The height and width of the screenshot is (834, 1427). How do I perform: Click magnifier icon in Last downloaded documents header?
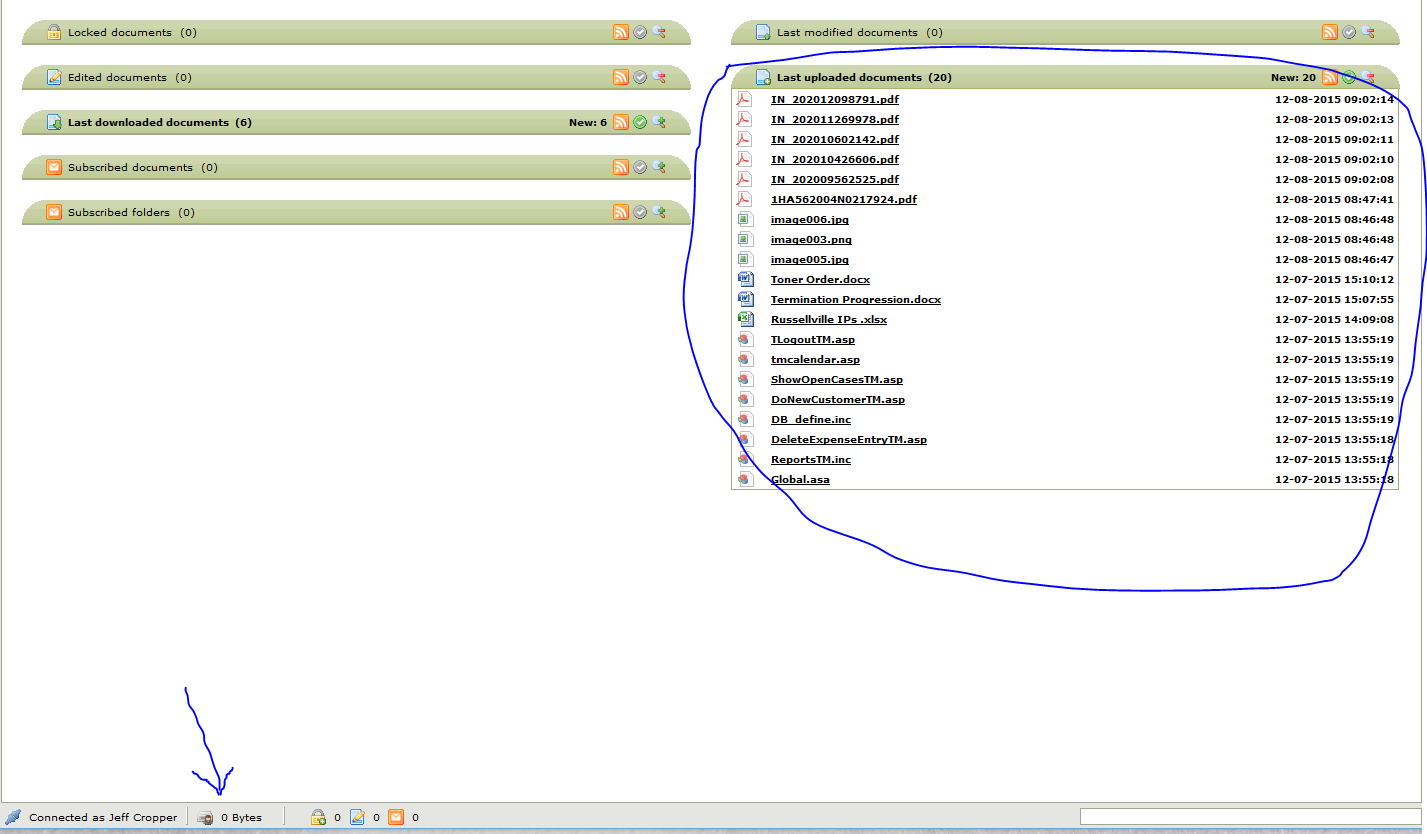pos(659,122)
